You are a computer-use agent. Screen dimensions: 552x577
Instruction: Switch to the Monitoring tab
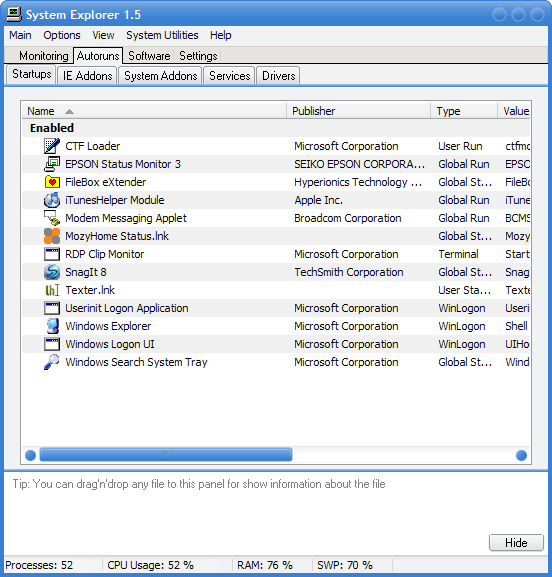click(x=44, y=56)
